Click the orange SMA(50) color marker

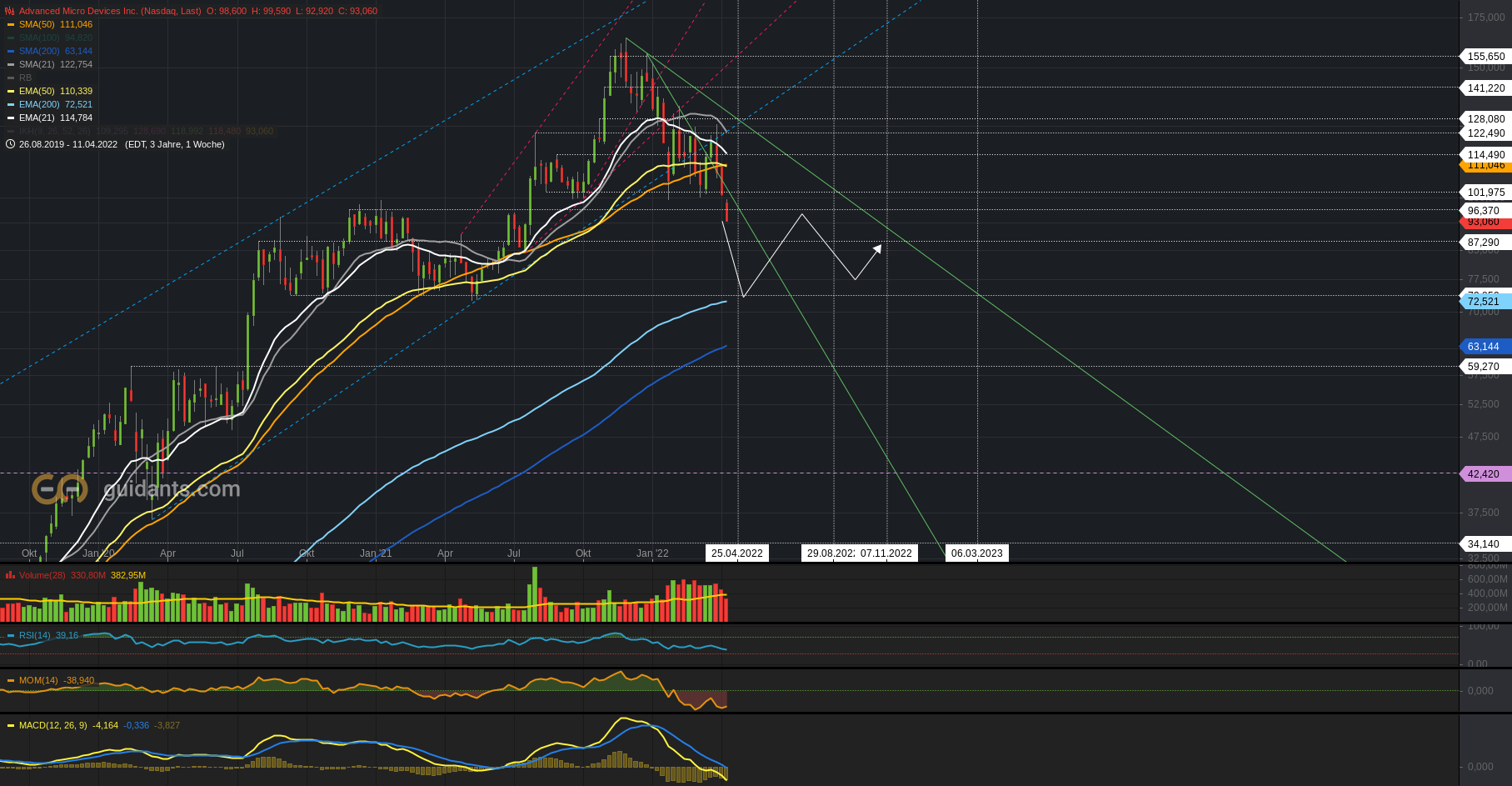[11, 25]
